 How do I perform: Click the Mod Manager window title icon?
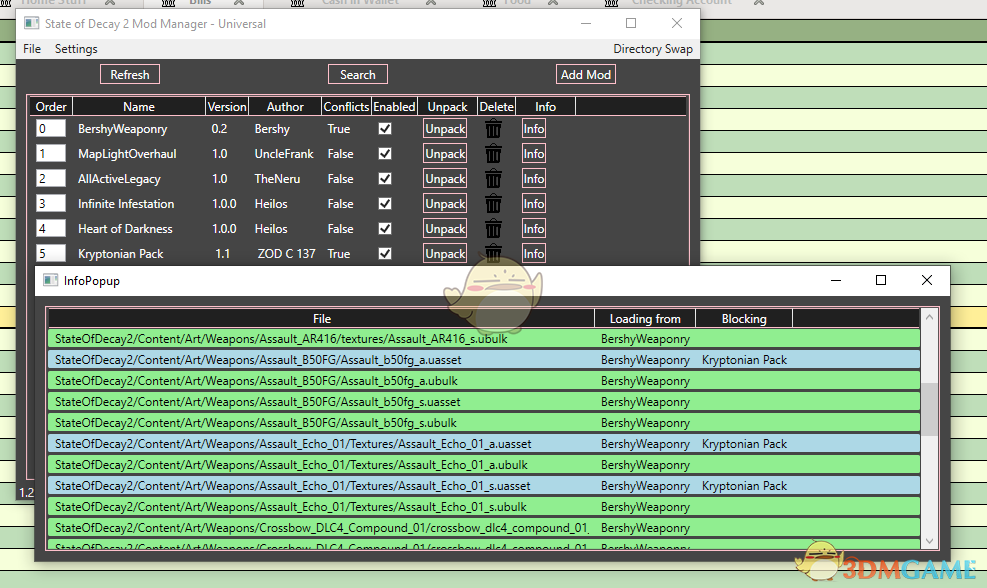(x=32, y=23)
